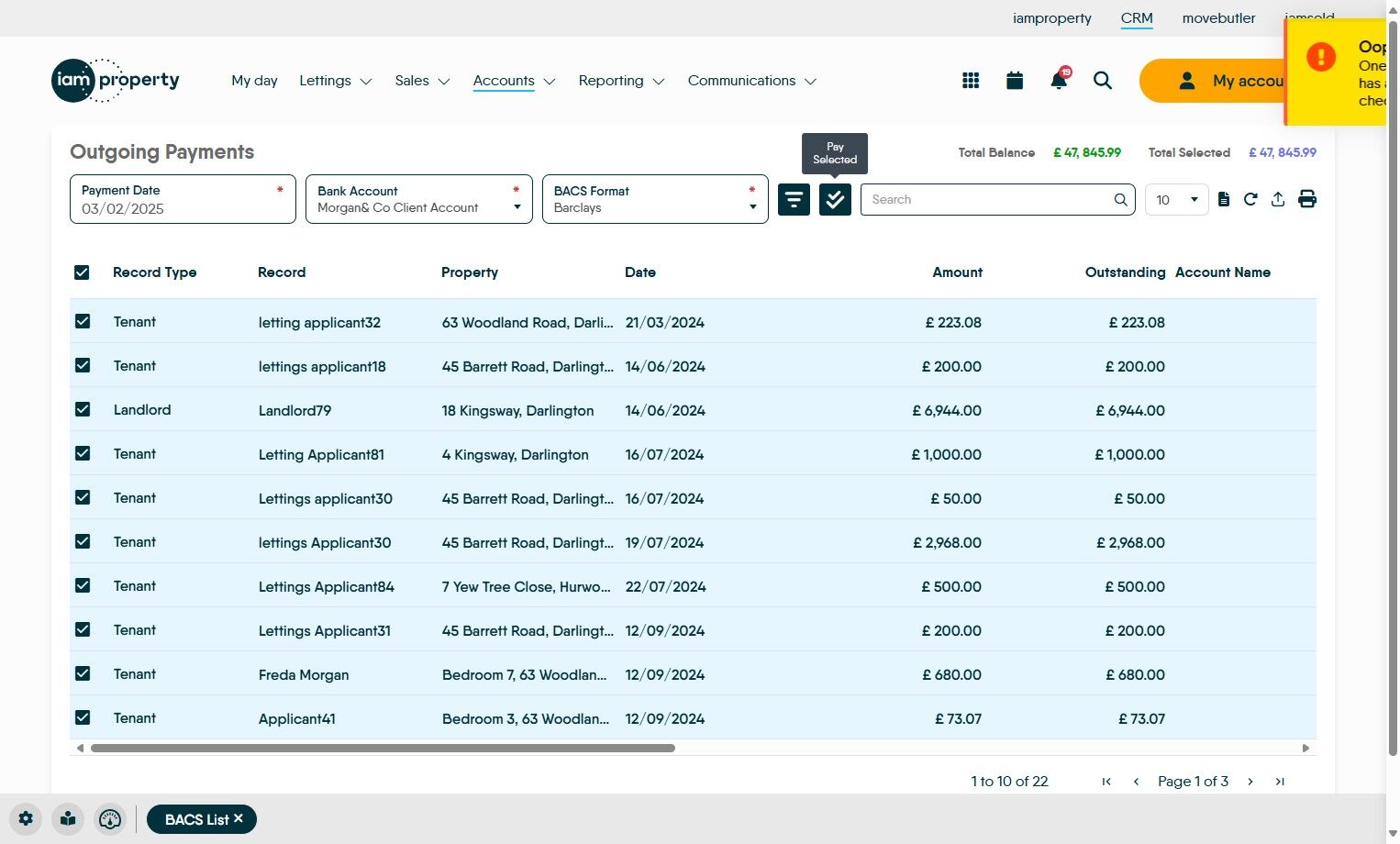
Task: Open the apps grid icon
Action: click(971, 81)
